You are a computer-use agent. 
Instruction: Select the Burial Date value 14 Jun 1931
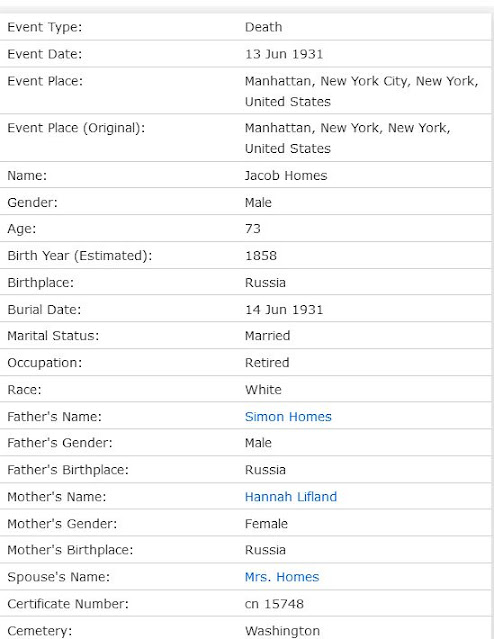[x=284, y=310]
